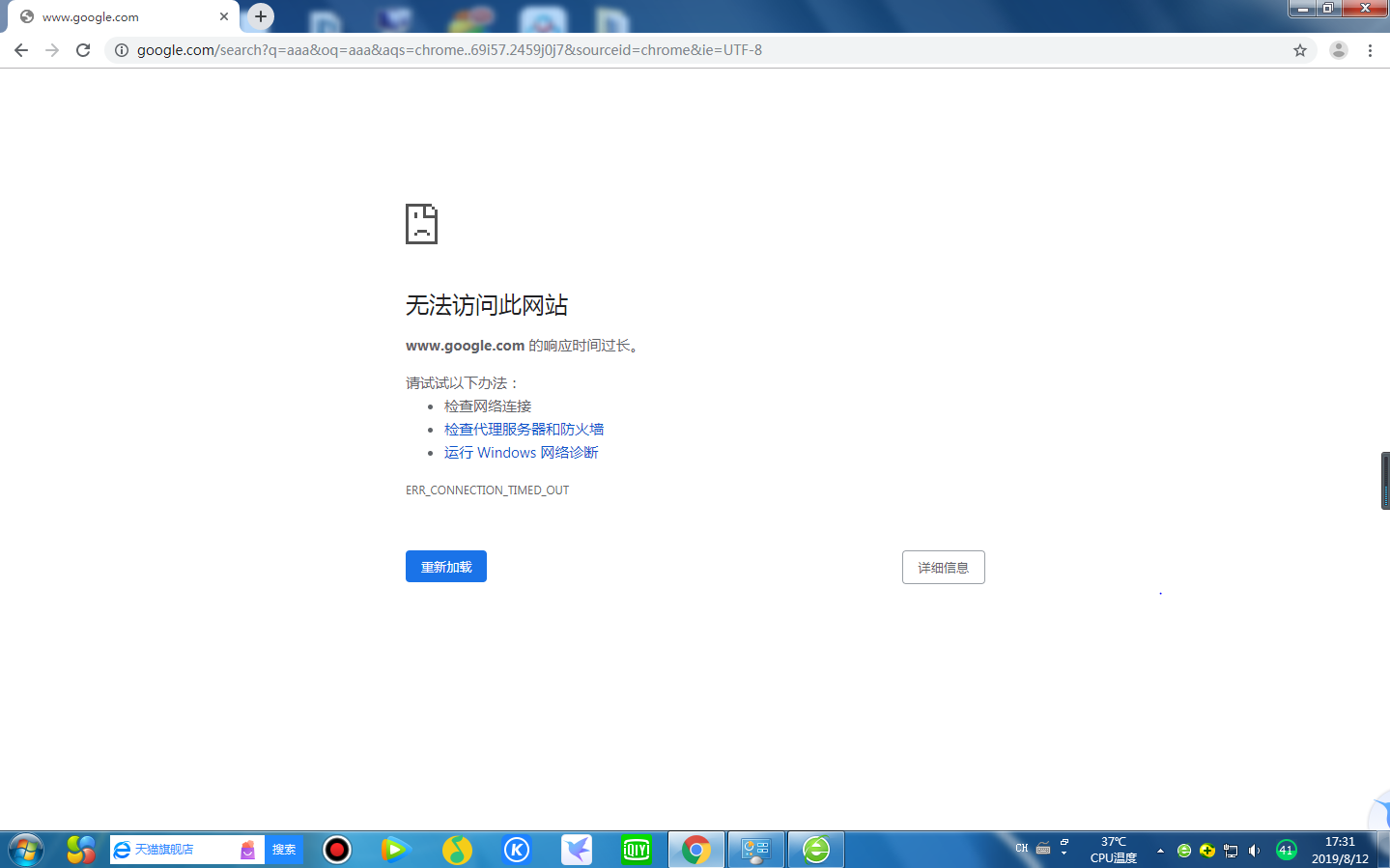The image size is (1390, 868).
Task: Open the Chrome profile avatar
Action: pos(1338,50)
